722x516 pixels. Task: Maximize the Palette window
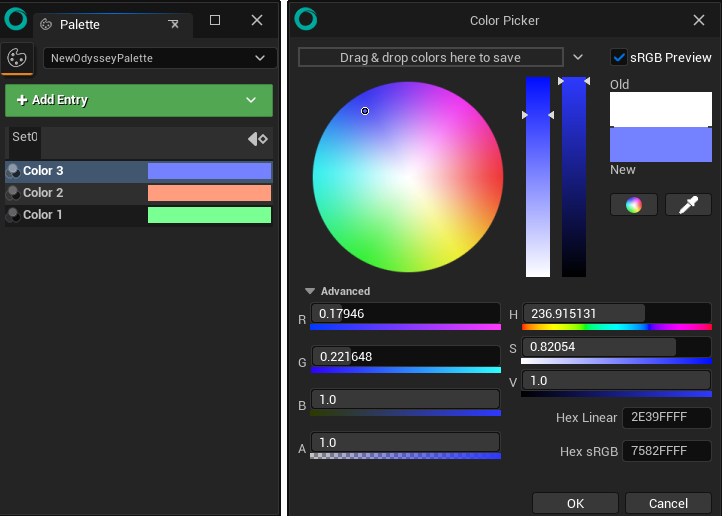point(215,20)
